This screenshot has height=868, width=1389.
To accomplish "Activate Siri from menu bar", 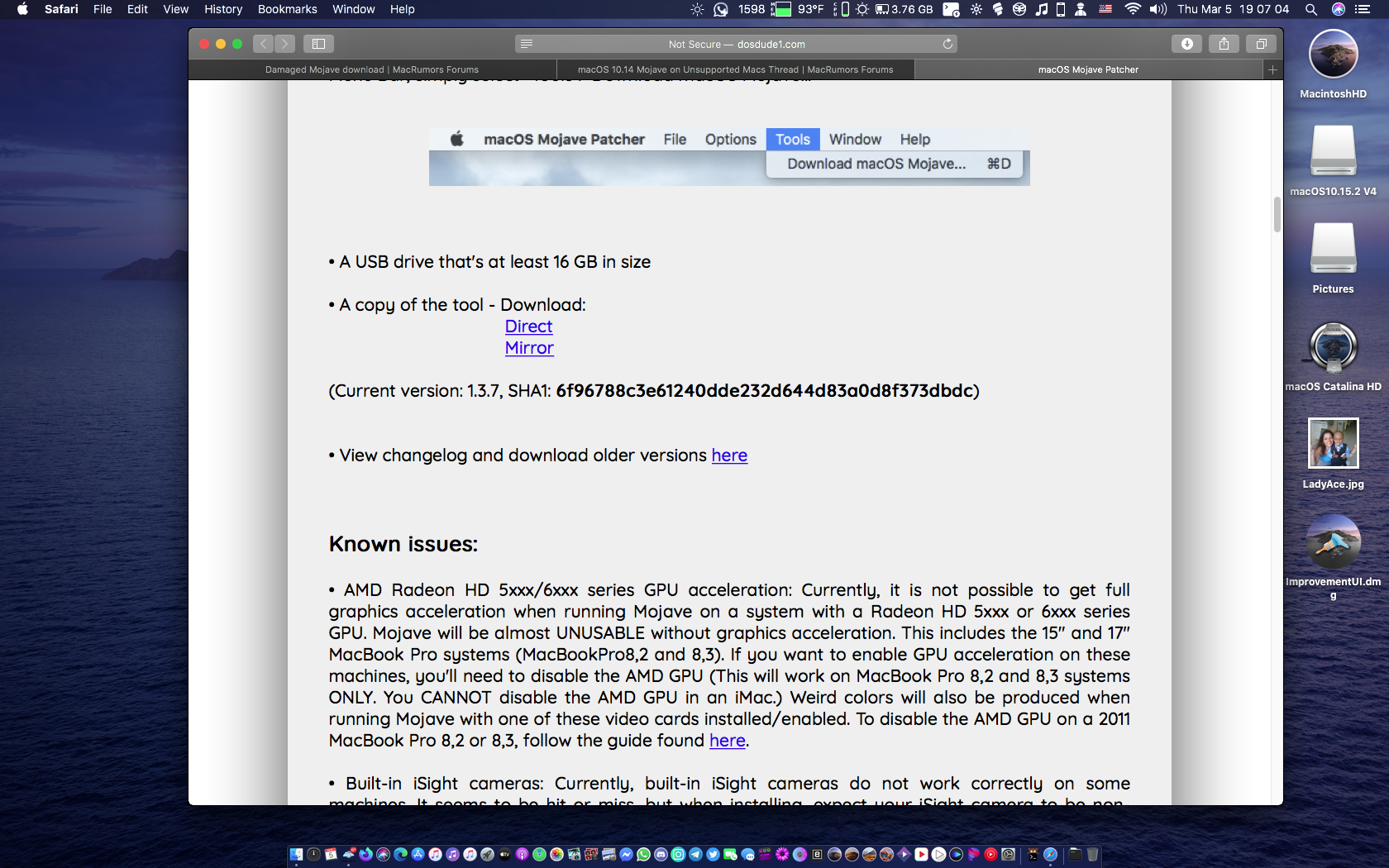I will (x=1339, y=9).
